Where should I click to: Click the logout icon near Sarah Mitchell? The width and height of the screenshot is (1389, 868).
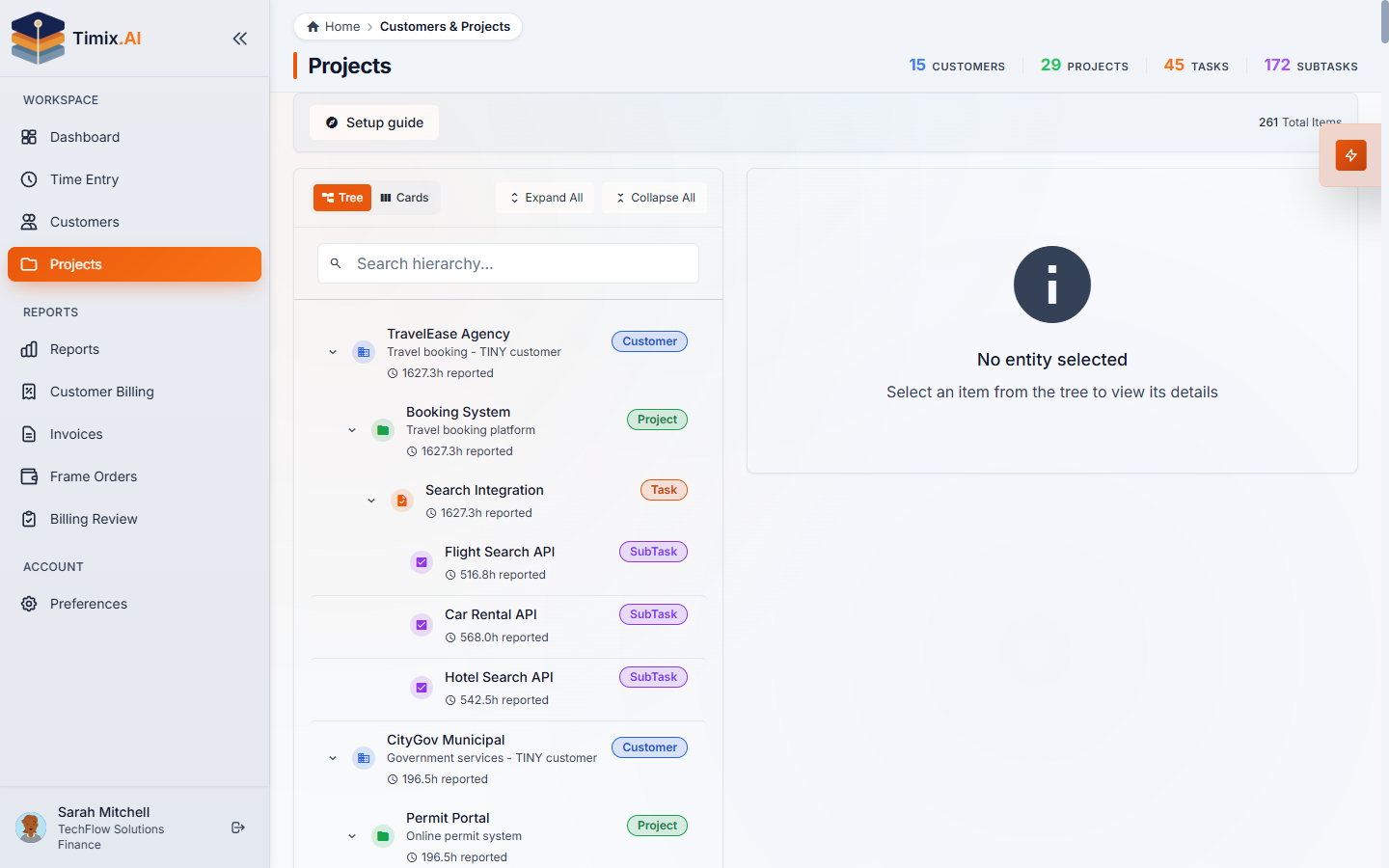point(238,827)
